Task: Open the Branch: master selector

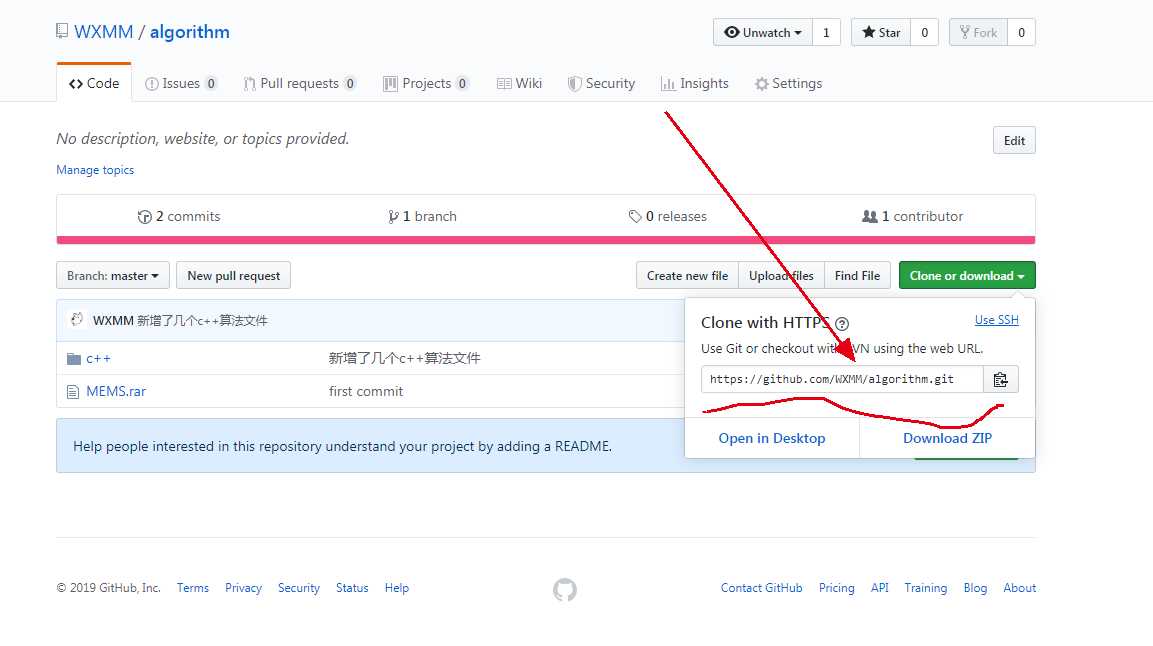Action: point(113,276)
